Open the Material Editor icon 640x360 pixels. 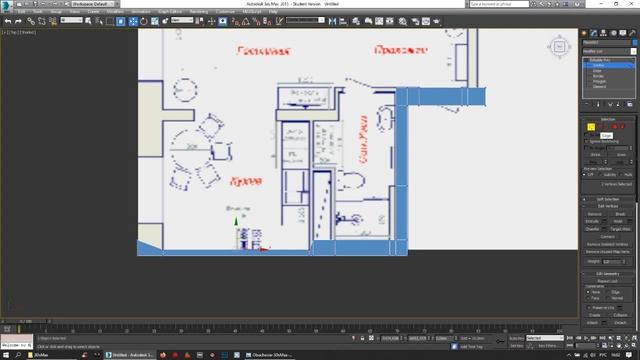pyautogui.click(x=403, y=21)
